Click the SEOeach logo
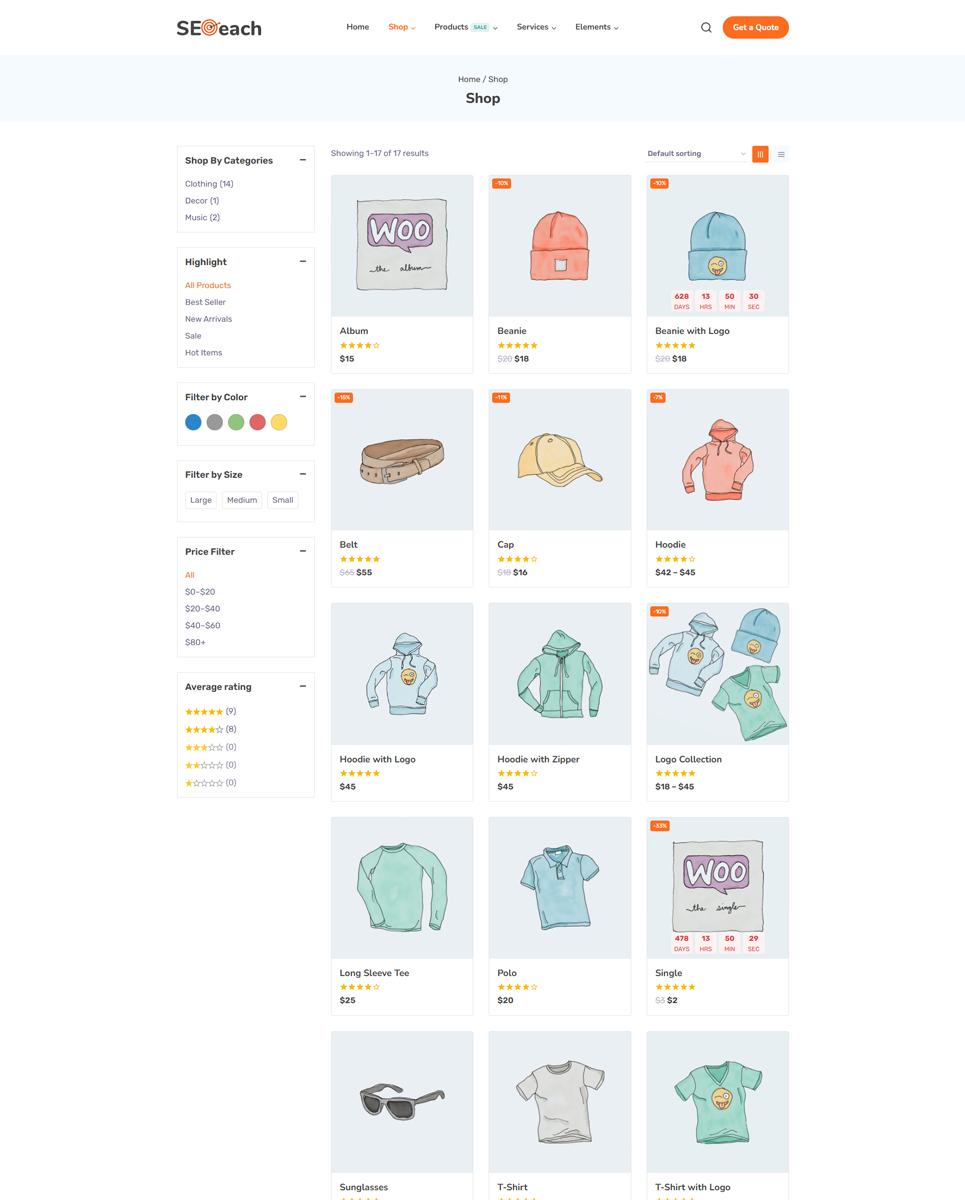 pyautogui.click(x=219, y=28)
